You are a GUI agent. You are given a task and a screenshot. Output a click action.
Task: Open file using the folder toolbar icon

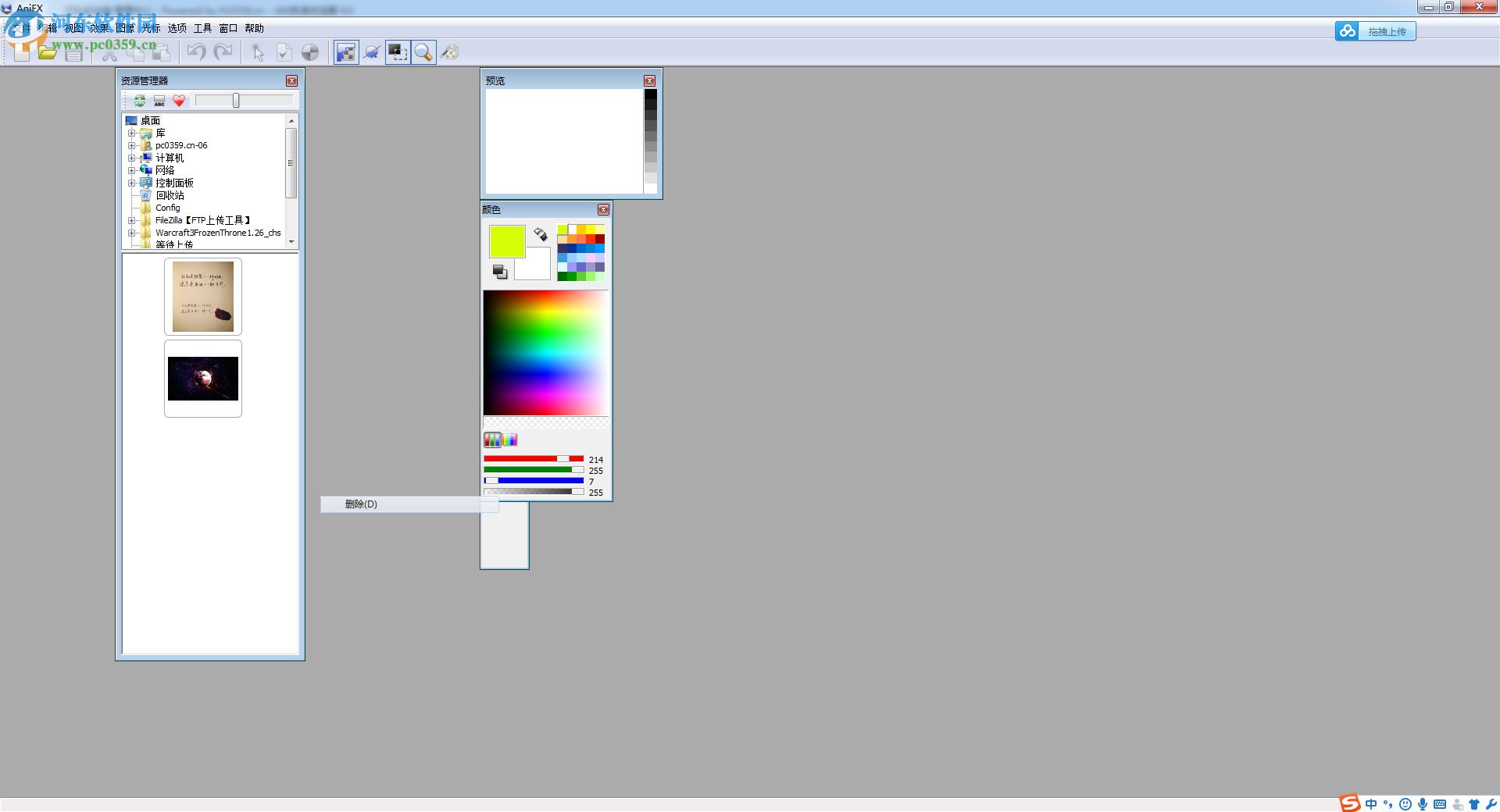point(48,52)
